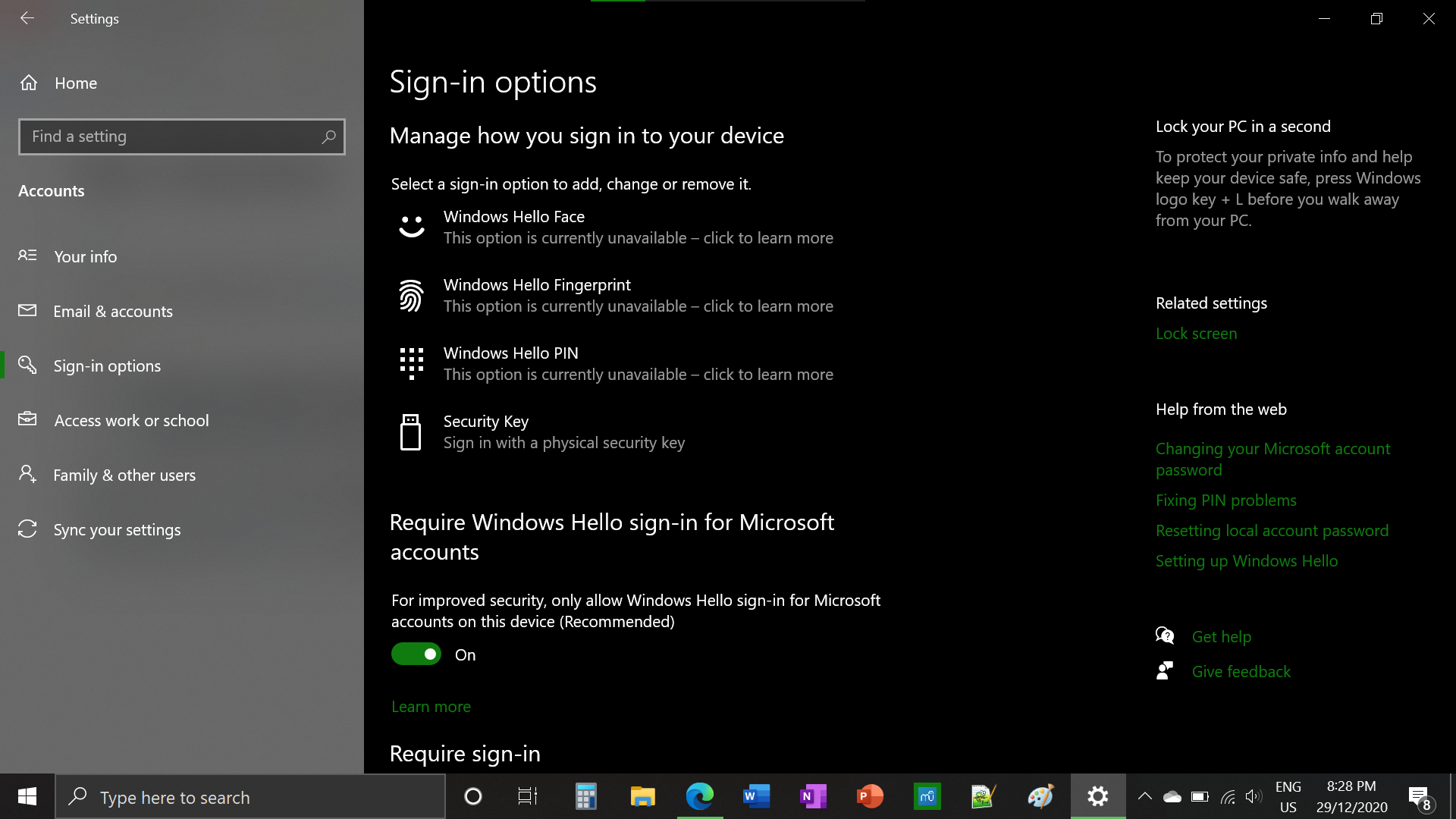Click the Windows Hello Fingerprint icon

pyautogui.click(x=411, y=296)
